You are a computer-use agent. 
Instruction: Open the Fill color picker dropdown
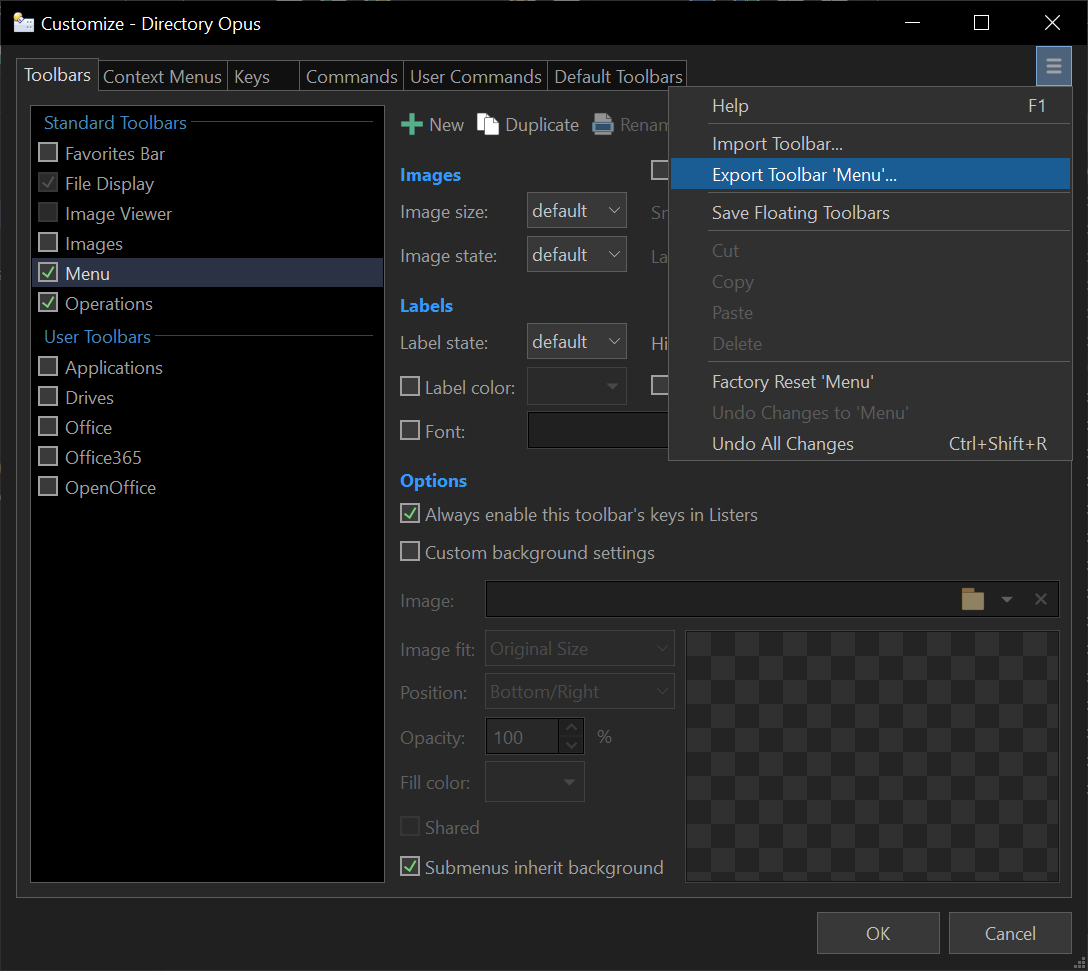point(534,782)
